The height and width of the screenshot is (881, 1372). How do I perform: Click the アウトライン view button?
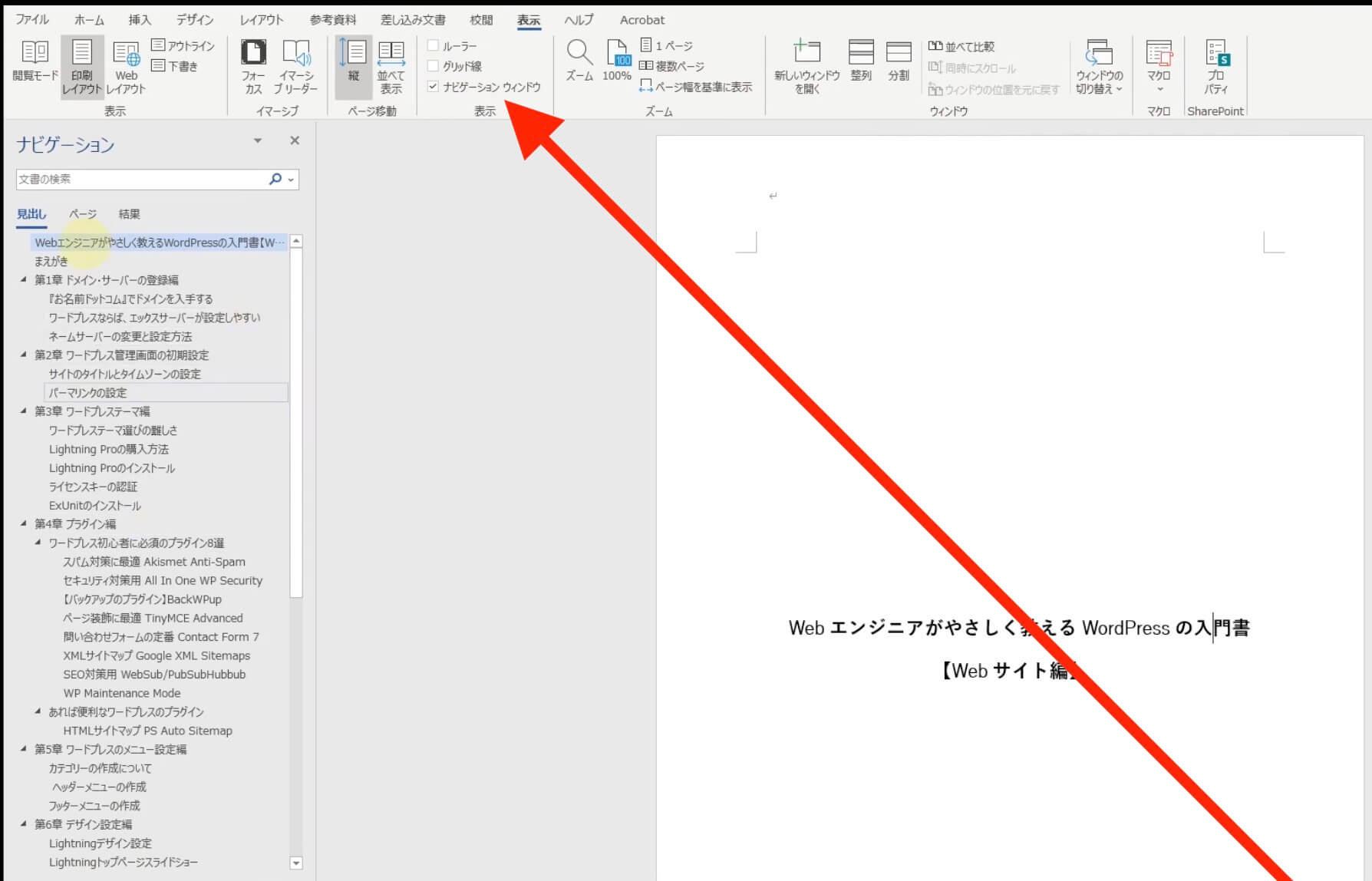(183, 46)
